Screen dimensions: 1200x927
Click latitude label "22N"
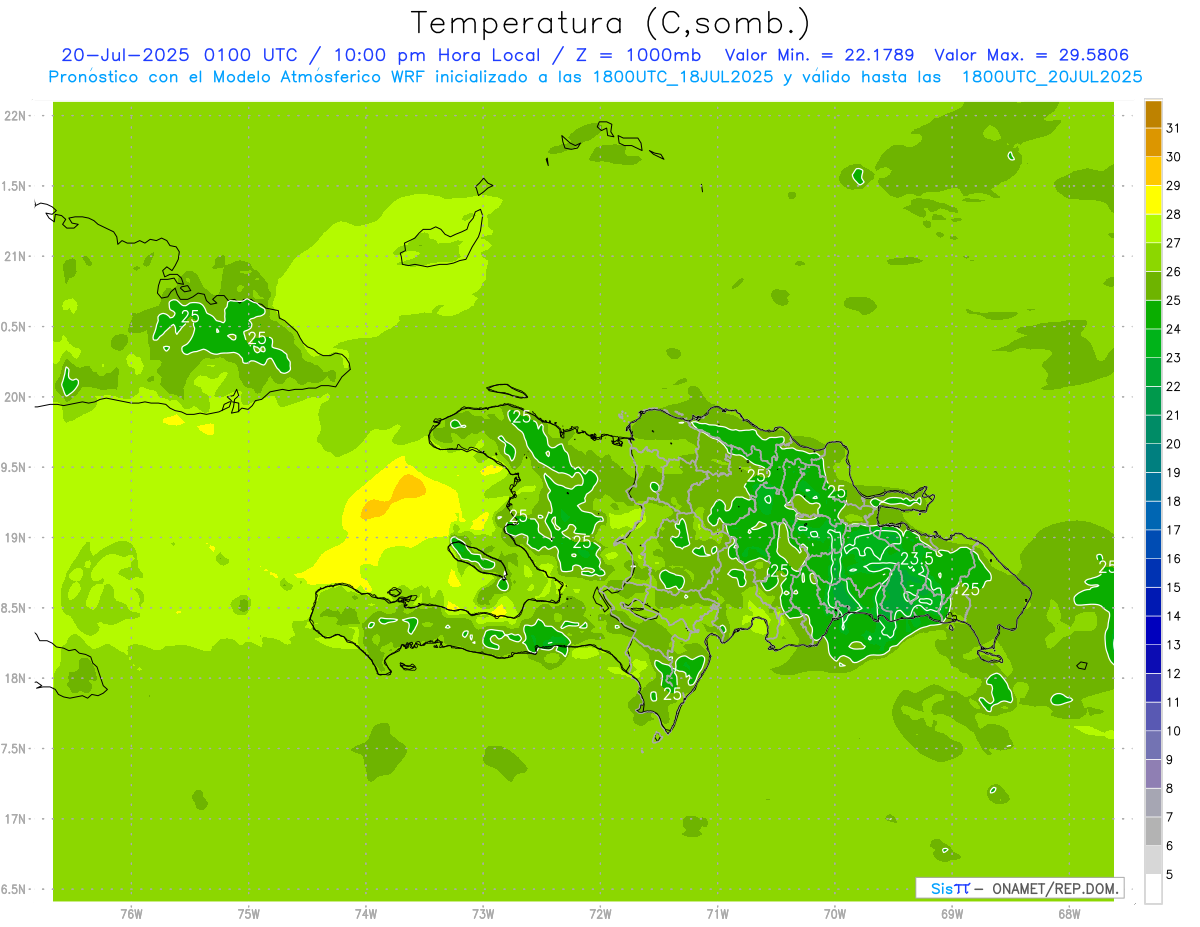pyautogui.click(x=14, y=116)
